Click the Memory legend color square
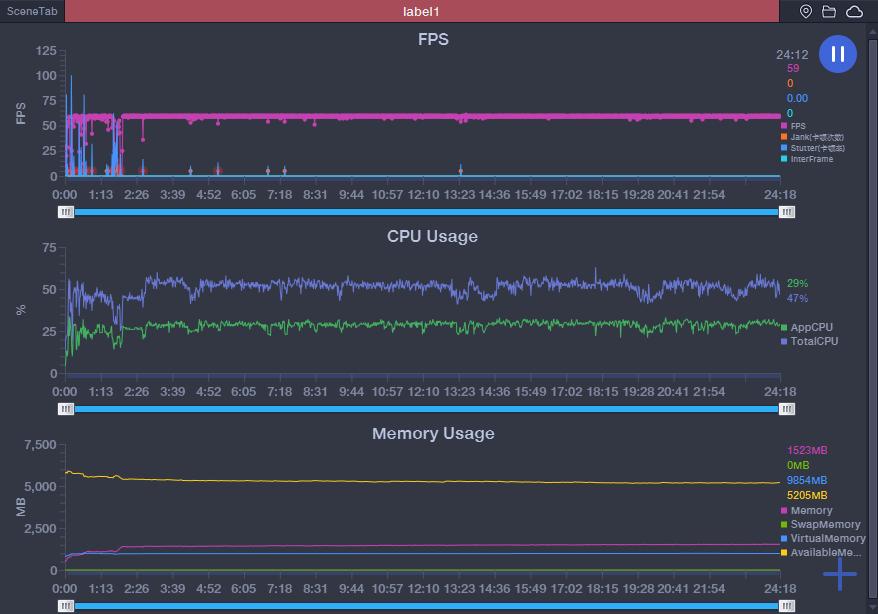878x614 pixels. (784, 510)
